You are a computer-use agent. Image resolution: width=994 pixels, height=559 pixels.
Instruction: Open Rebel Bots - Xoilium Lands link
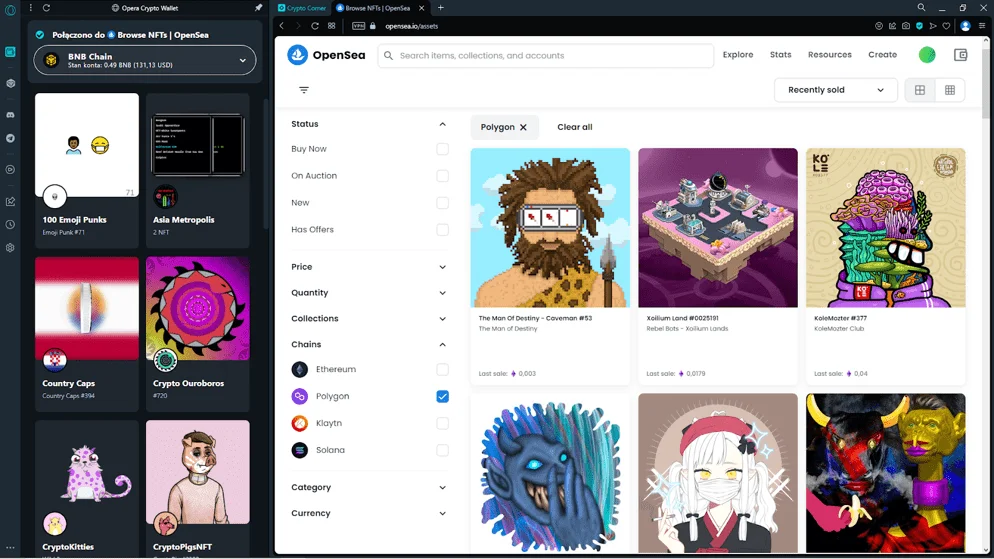[x=687, y=328]
